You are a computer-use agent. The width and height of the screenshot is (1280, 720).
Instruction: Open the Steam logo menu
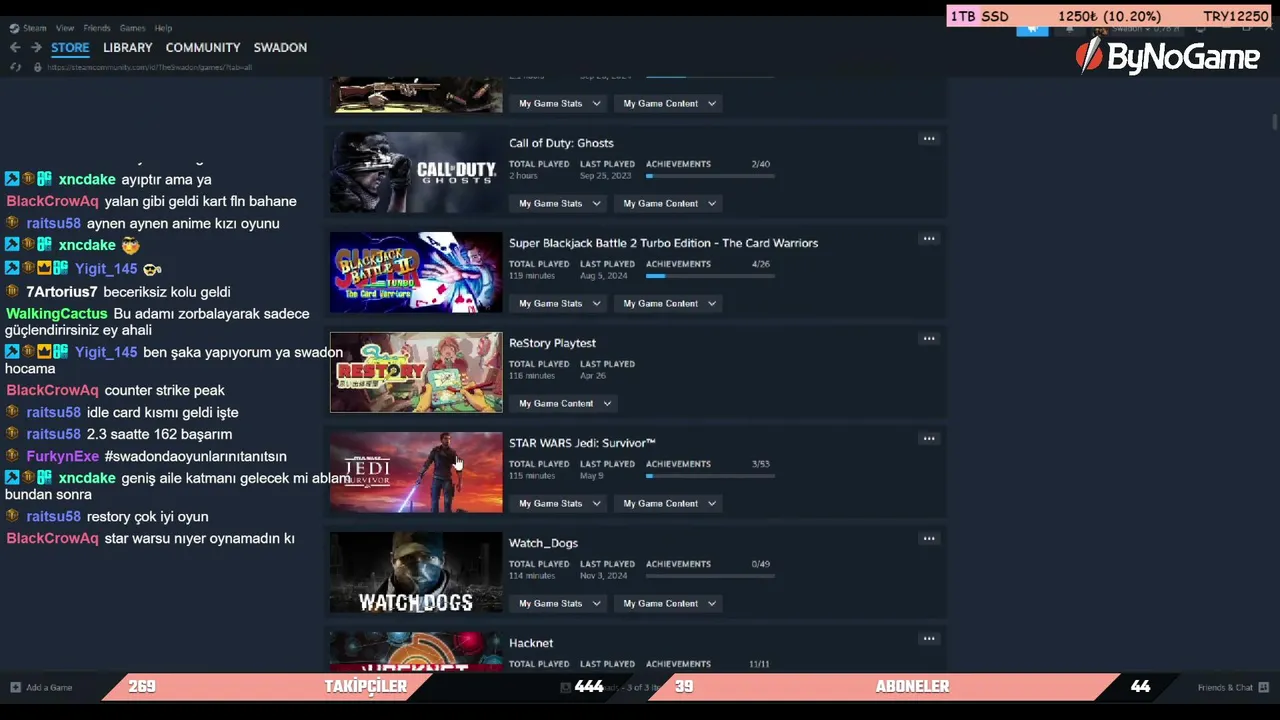[14, 28]
